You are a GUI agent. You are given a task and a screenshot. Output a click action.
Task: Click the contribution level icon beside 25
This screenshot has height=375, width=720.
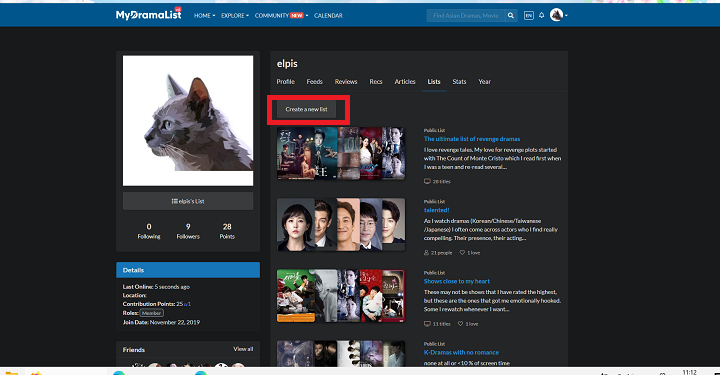[187, 304]
